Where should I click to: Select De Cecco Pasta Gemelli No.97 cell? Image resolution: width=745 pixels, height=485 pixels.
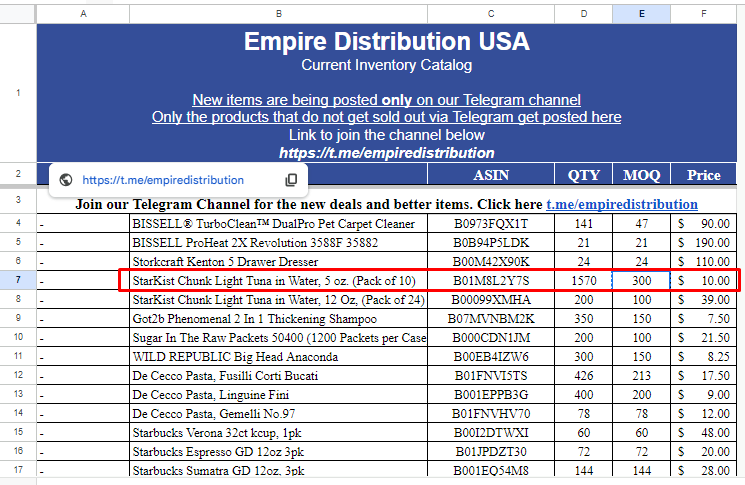click(x=278, y=413)
